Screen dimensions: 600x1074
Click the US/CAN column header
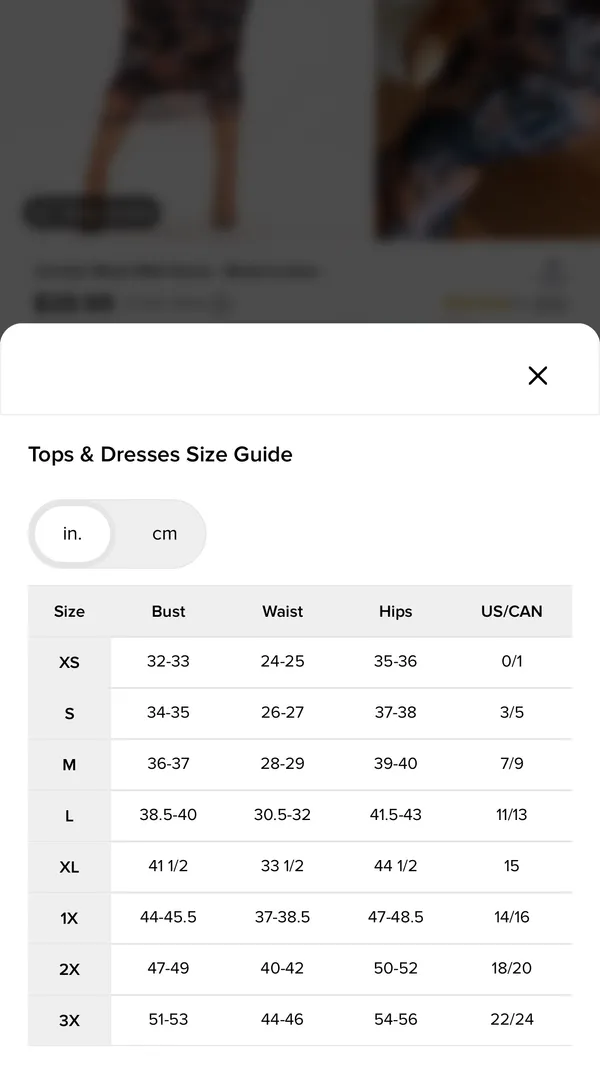[512, 612]
